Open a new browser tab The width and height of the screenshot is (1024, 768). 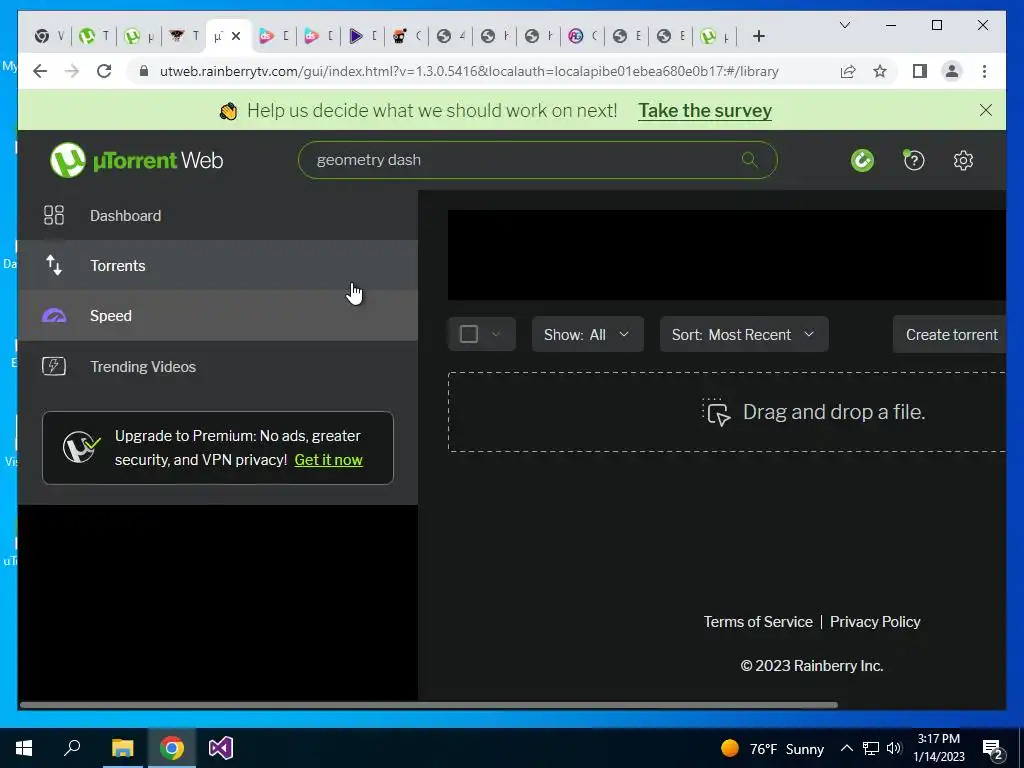(x=758, y=36)
